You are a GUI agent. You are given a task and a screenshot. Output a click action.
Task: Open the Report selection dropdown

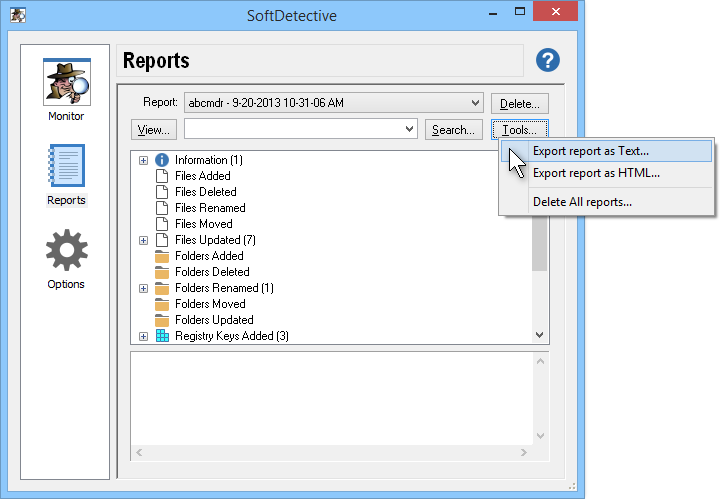pyautogui.click(x=333, y=103)
